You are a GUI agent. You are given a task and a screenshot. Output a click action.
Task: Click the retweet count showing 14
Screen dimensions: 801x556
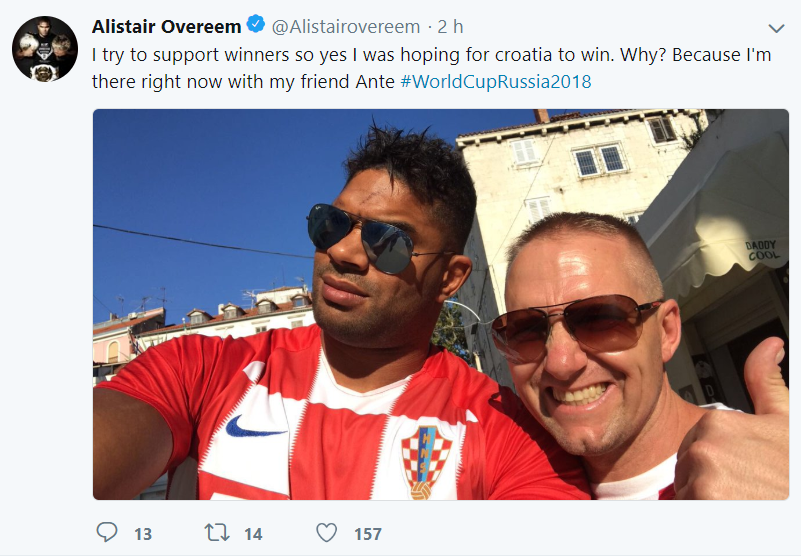(253, 534)
